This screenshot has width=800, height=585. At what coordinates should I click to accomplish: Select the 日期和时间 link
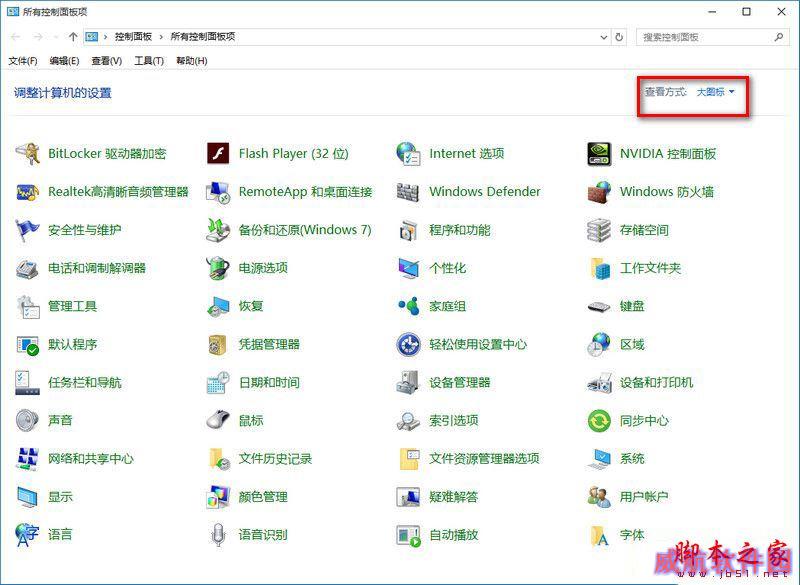pos(269,383)
